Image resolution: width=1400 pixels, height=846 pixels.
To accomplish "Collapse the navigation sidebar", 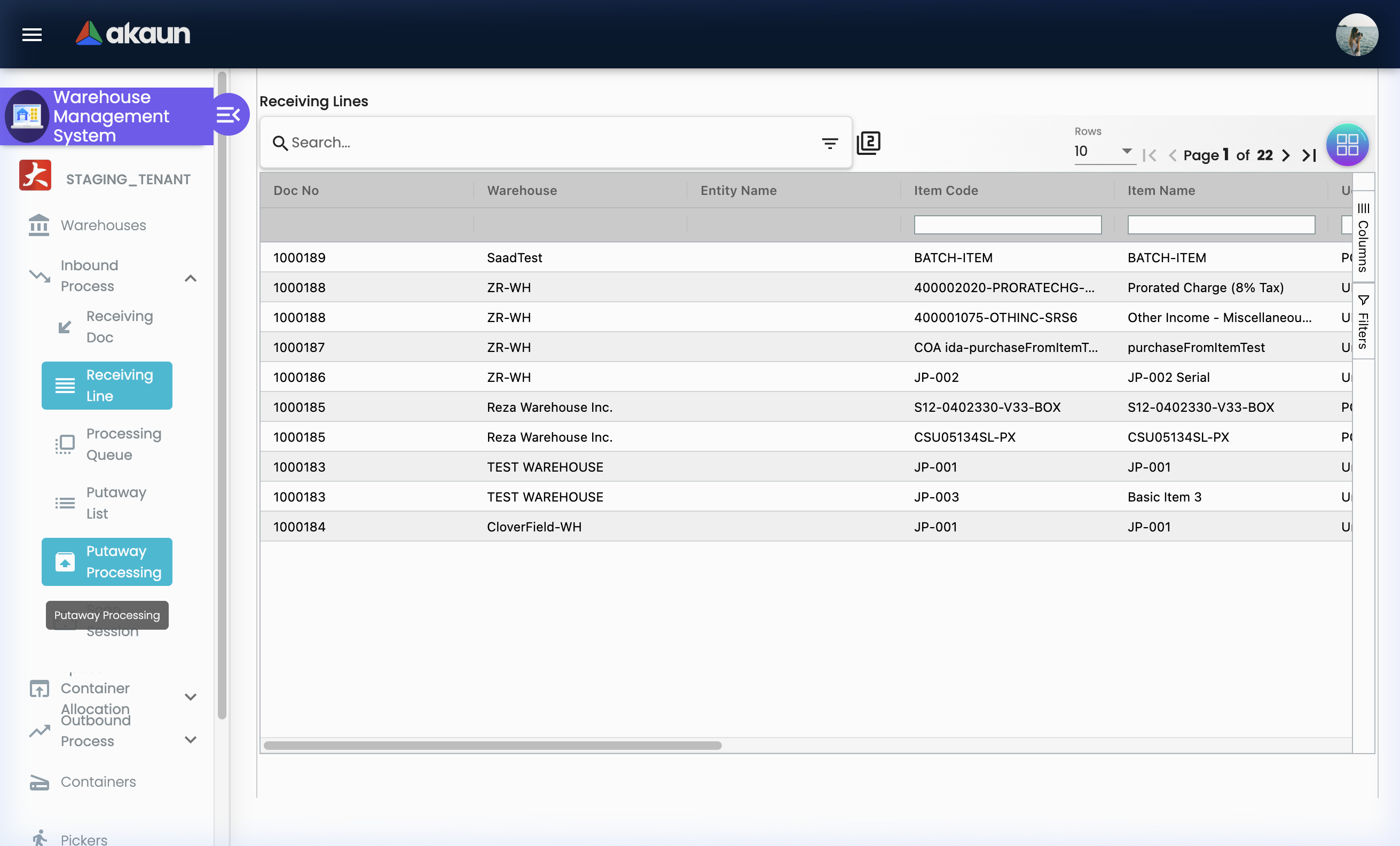I will point(230,114).
